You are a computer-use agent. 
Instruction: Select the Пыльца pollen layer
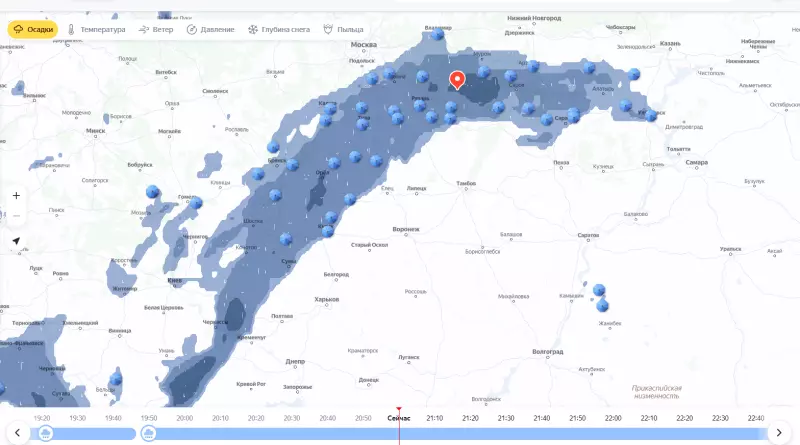click(x=343, y=29)
